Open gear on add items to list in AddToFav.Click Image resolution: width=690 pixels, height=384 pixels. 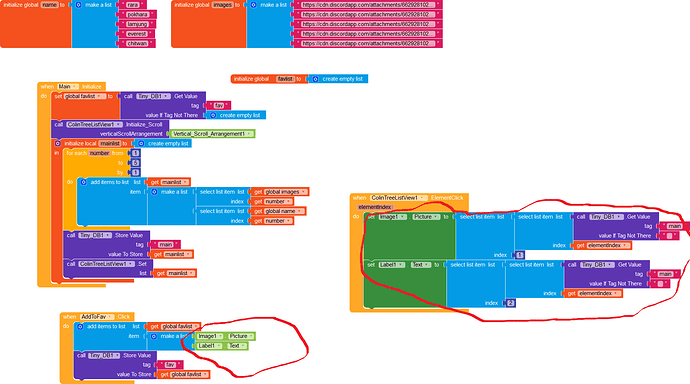coord(80,326)
